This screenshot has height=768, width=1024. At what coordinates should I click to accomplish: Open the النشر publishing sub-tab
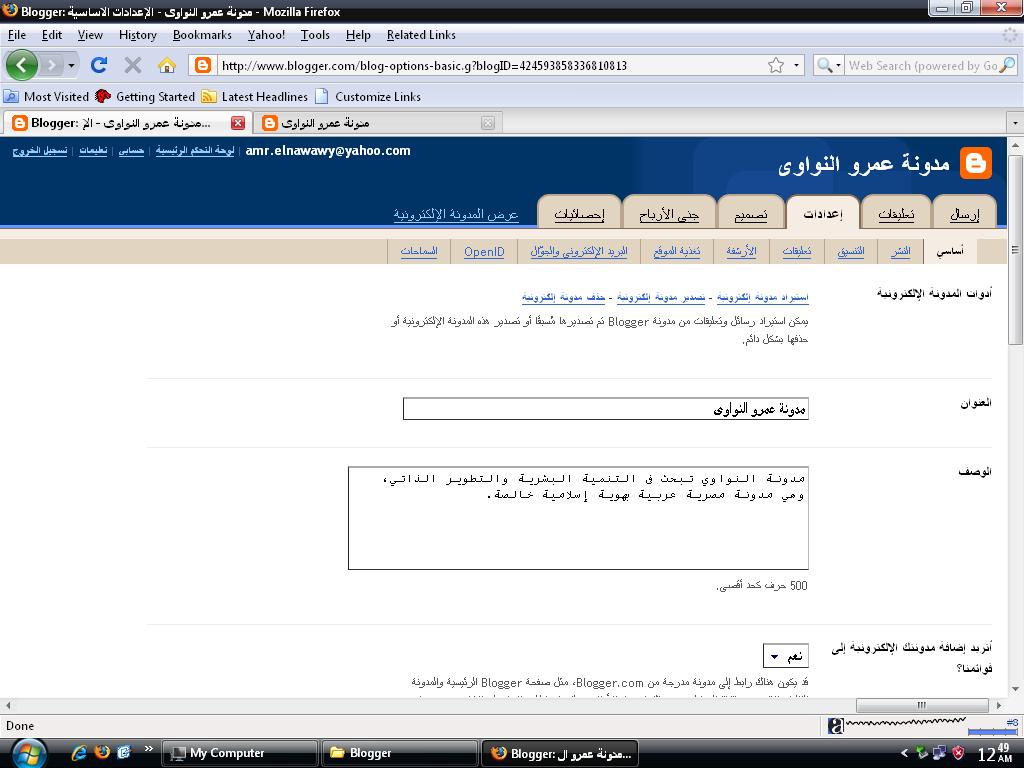click(901, 251)
